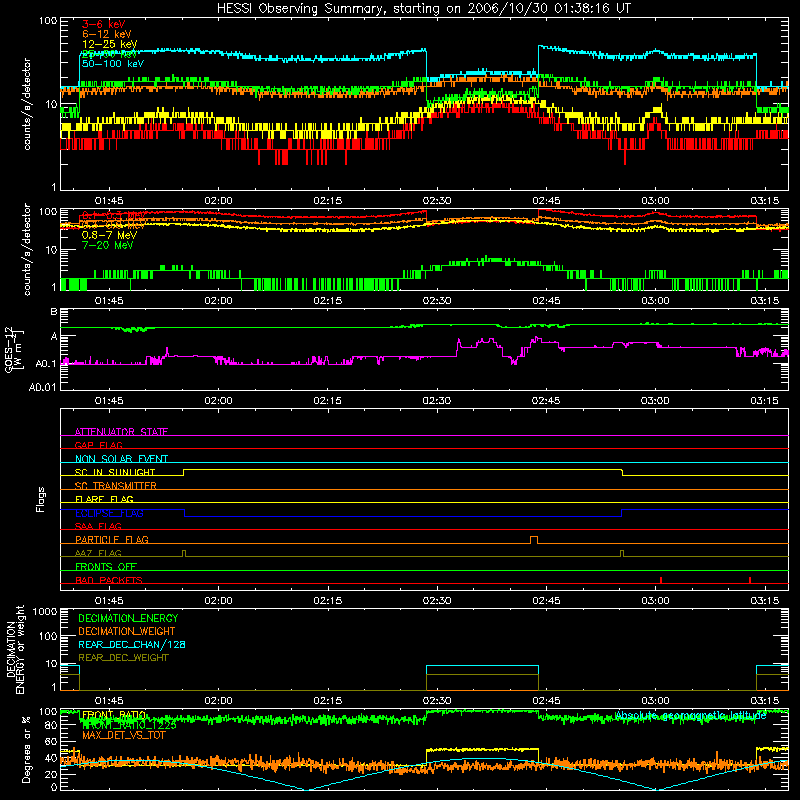Select the NON_SOLAR_EVENT flag label
Screen dimensions: 800x800
(121, 459)
